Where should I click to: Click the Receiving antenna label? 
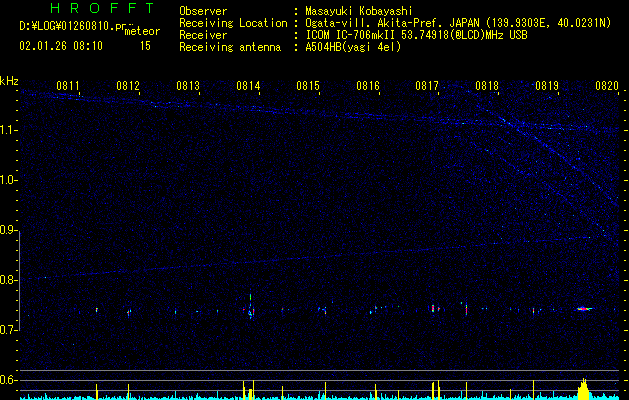pos(230,47)
